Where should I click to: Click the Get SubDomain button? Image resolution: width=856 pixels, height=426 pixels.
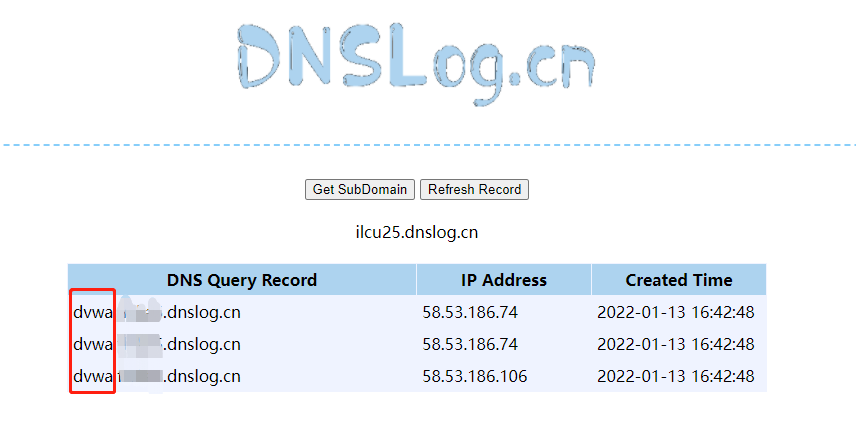360,190
